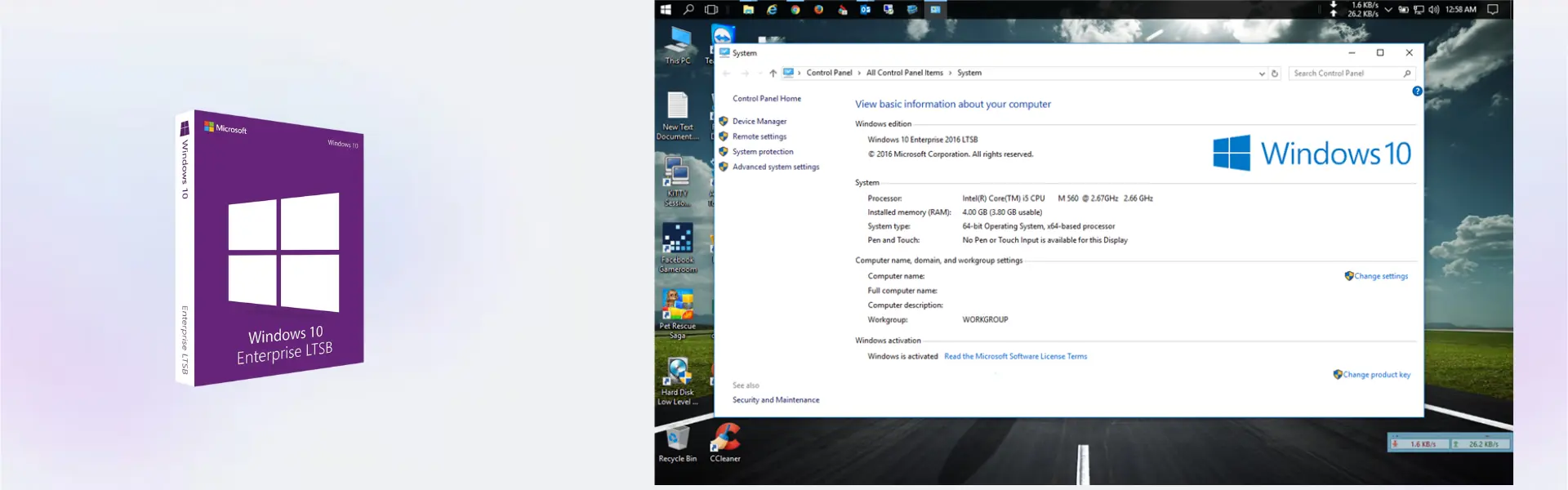1568x490 pixels.
Task: Open the battery status tray icon
Action: pyautogui.click(x=1403, y=10)
